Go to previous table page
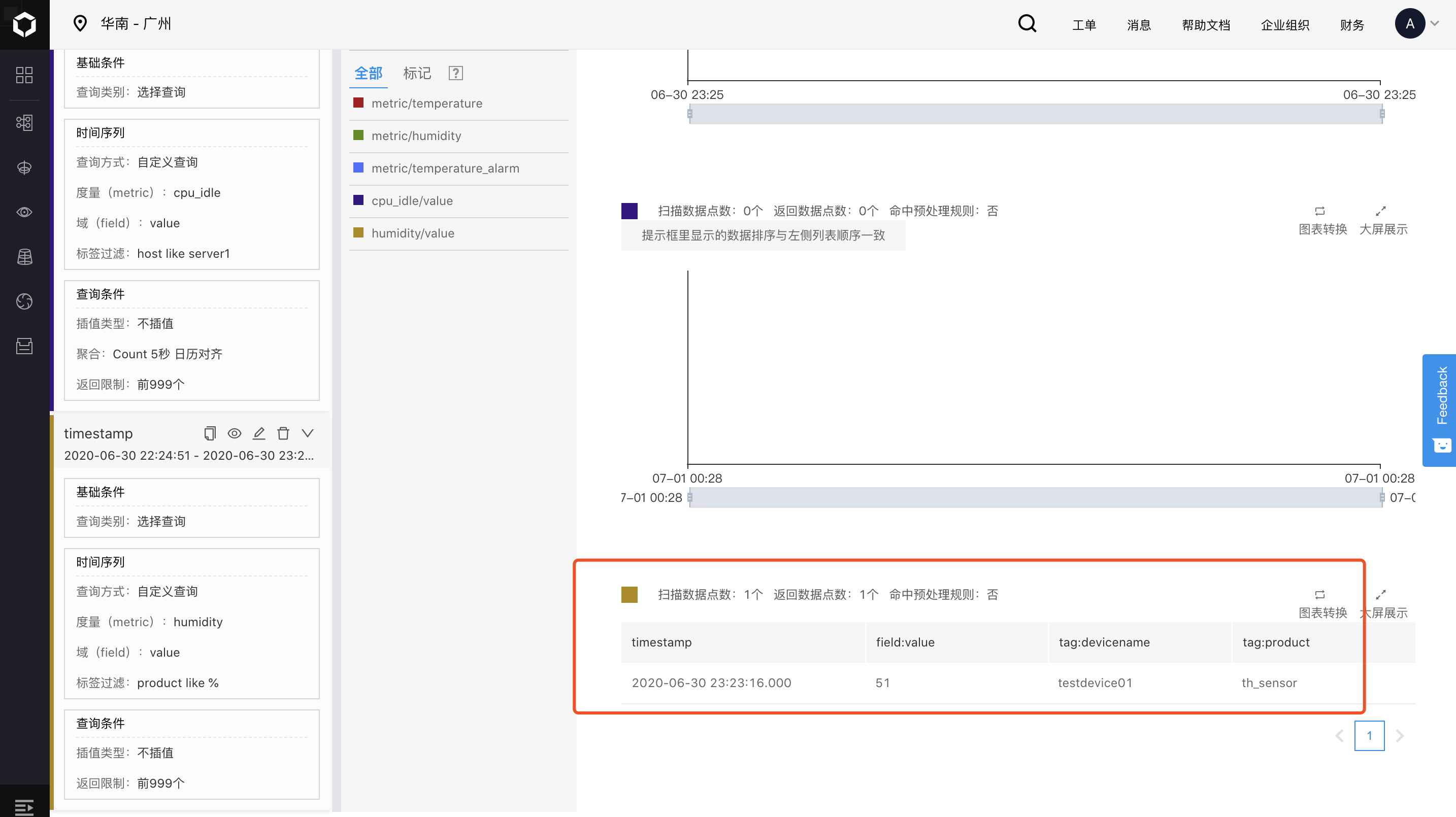1456x817 pixels. point(1339,736)
